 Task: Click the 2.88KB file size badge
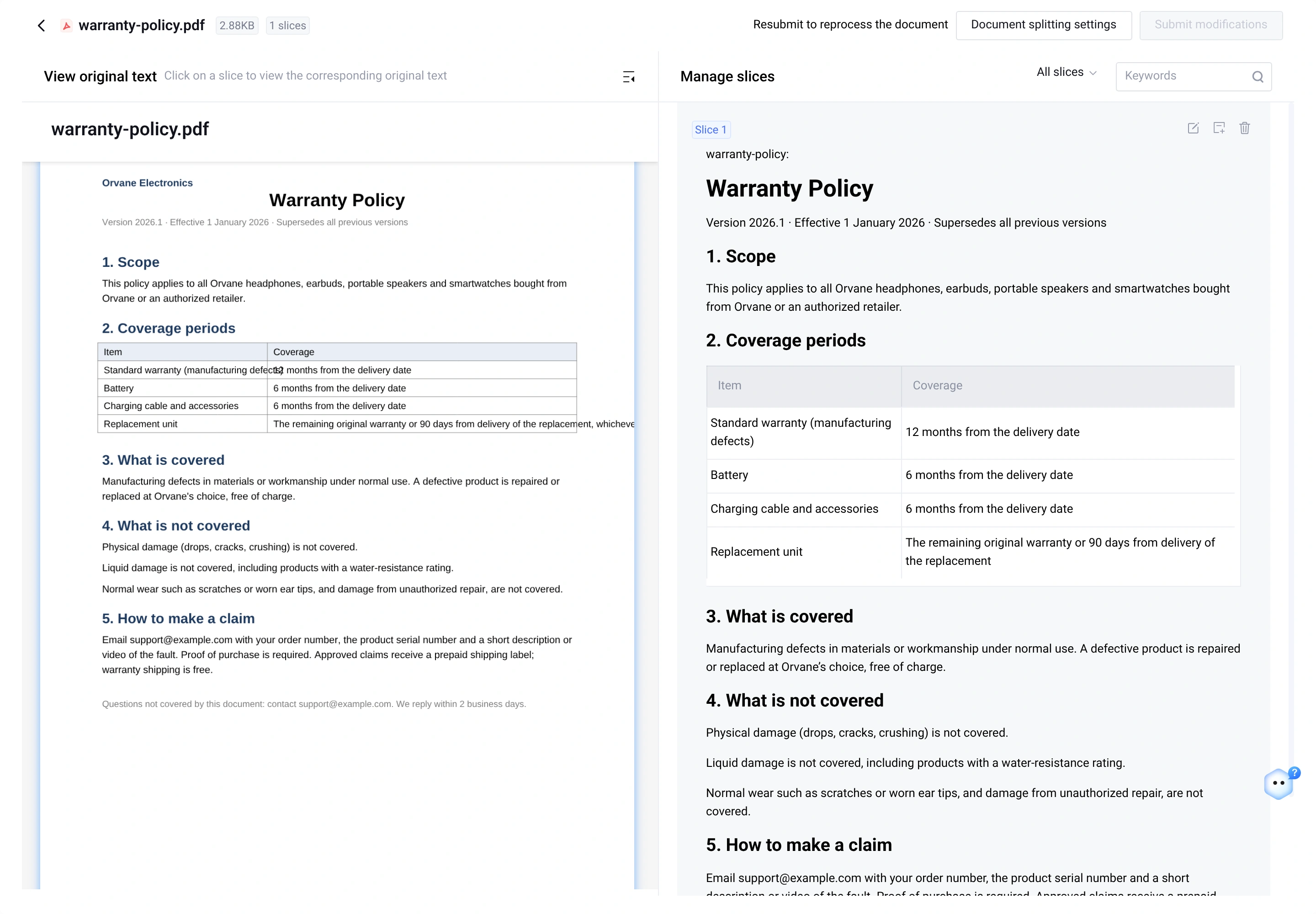pyautogui.click(x=237, y=26)
